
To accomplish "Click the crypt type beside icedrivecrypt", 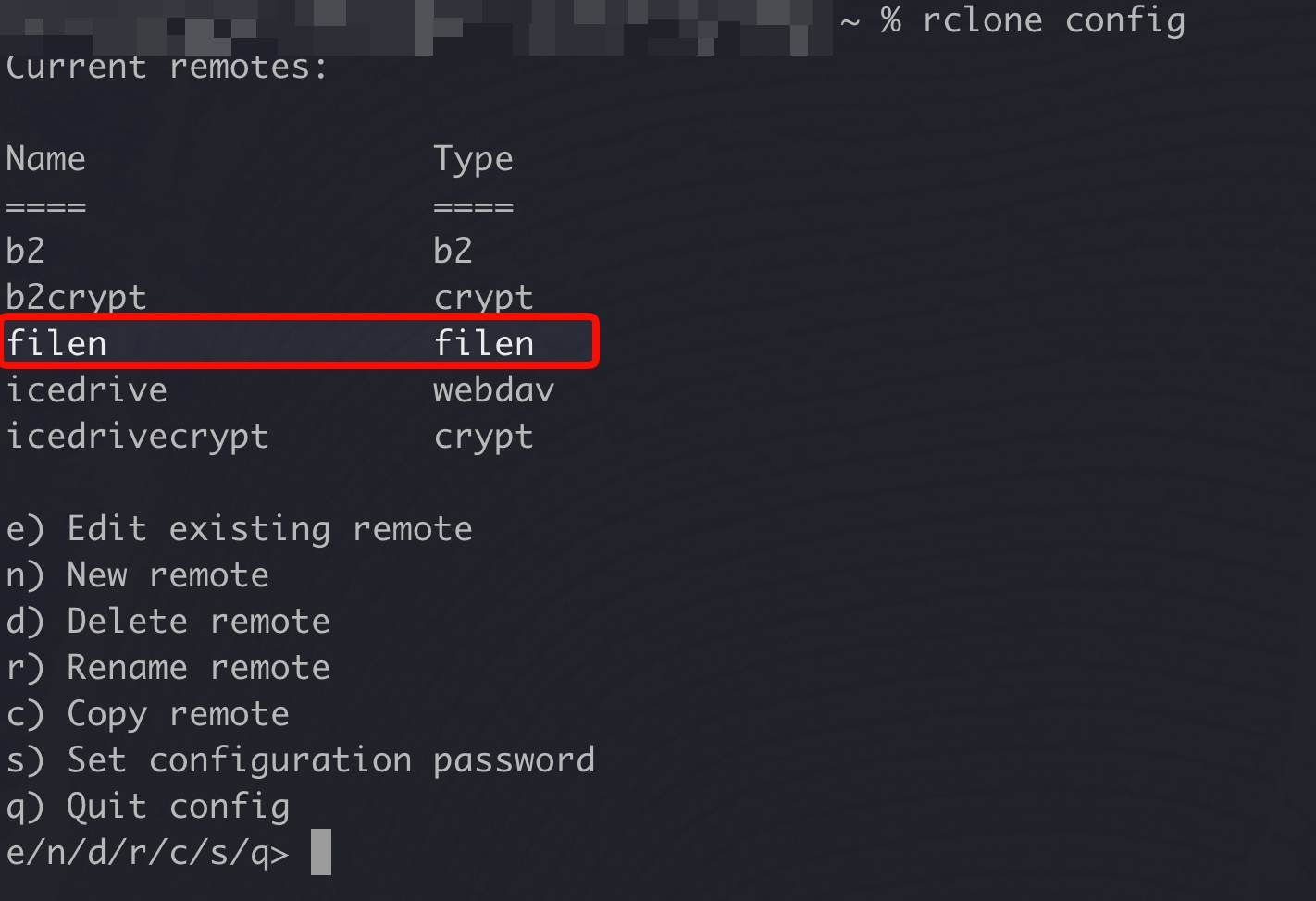I will coord(483,437).
